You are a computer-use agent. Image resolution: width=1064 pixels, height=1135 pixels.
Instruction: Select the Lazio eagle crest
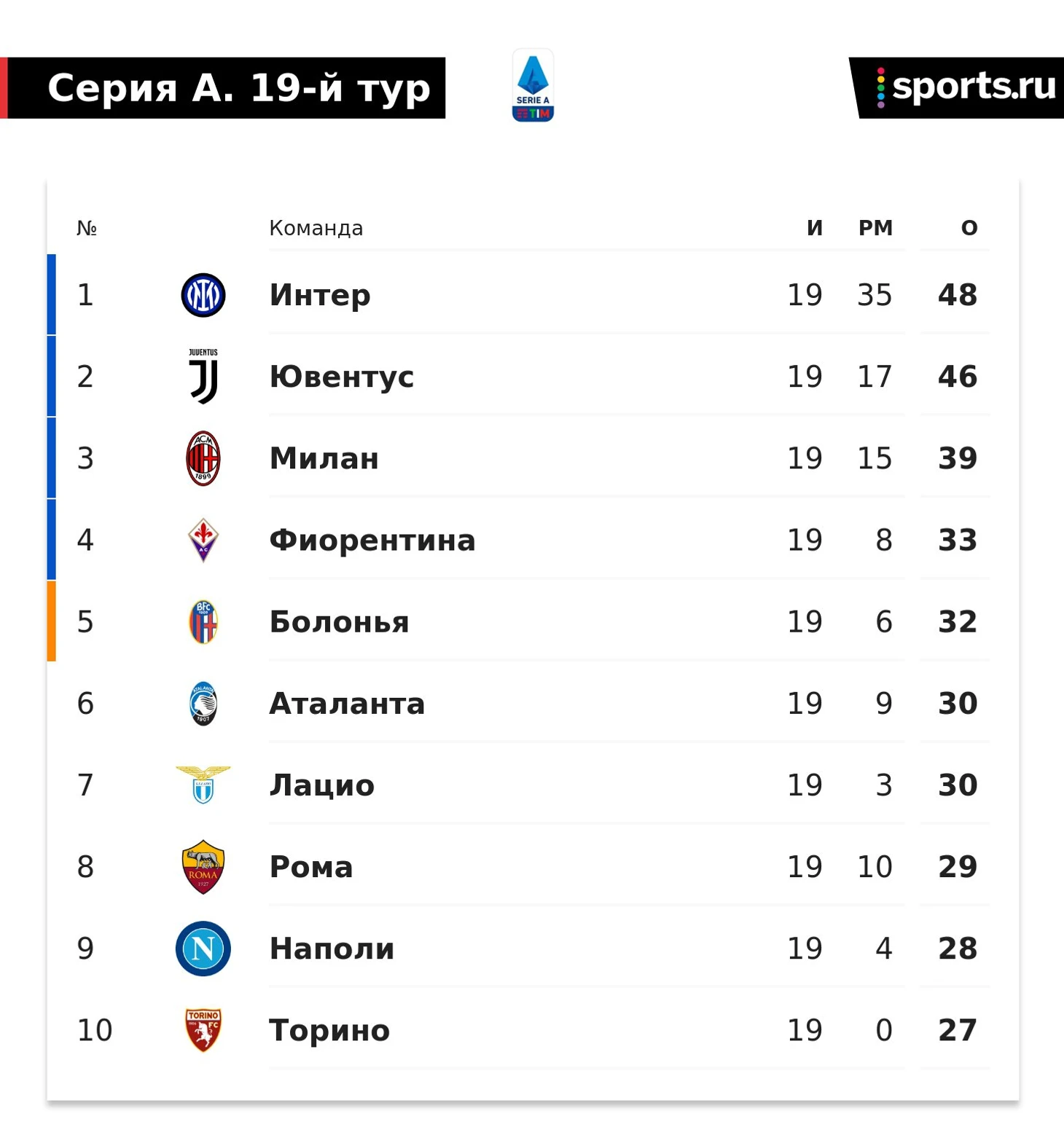[203, 785]
